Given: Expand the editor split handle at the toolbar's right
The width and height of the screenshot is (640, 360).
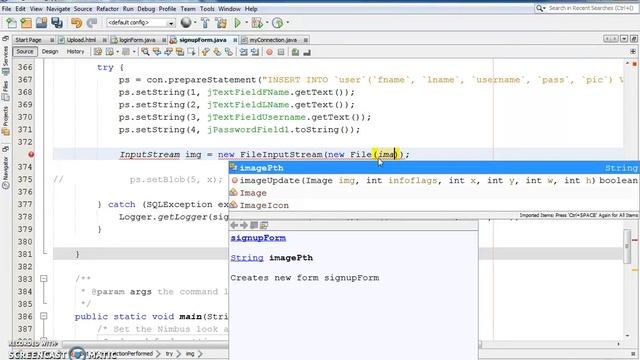Looking at the screenshot, I should [x=633, y=51].
